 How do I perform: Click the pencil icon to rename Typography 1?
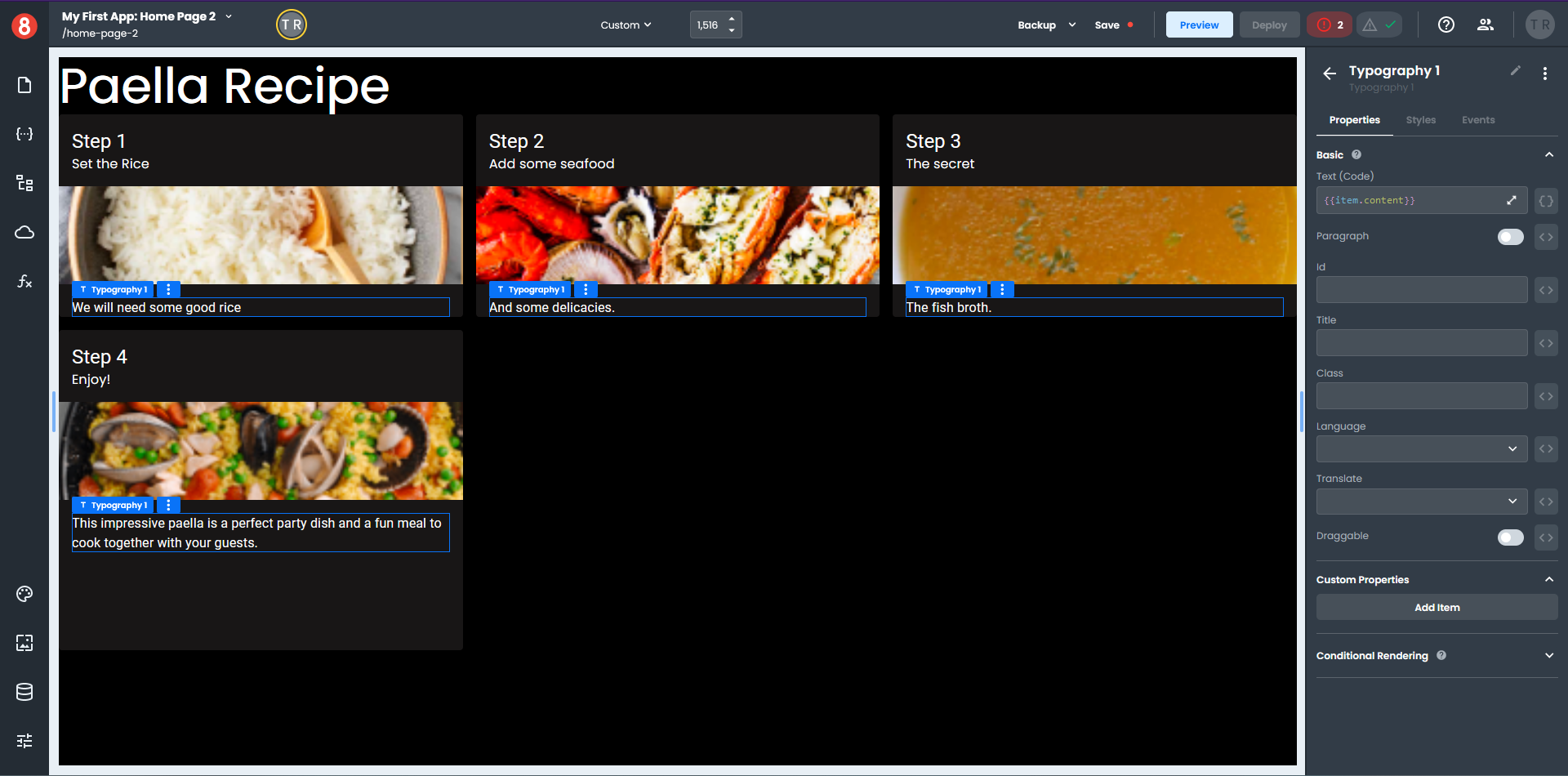pos(1515,71)
